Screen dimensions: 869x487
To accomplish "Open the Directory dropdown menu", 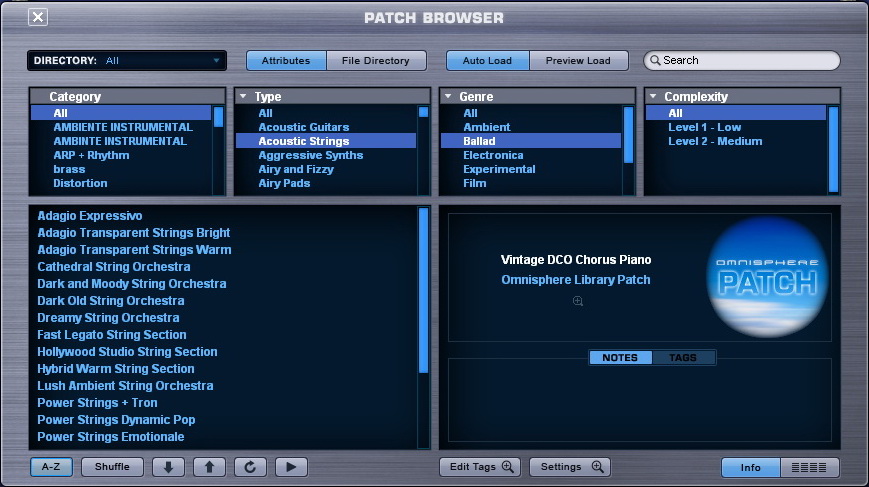I will click(127, 60).
